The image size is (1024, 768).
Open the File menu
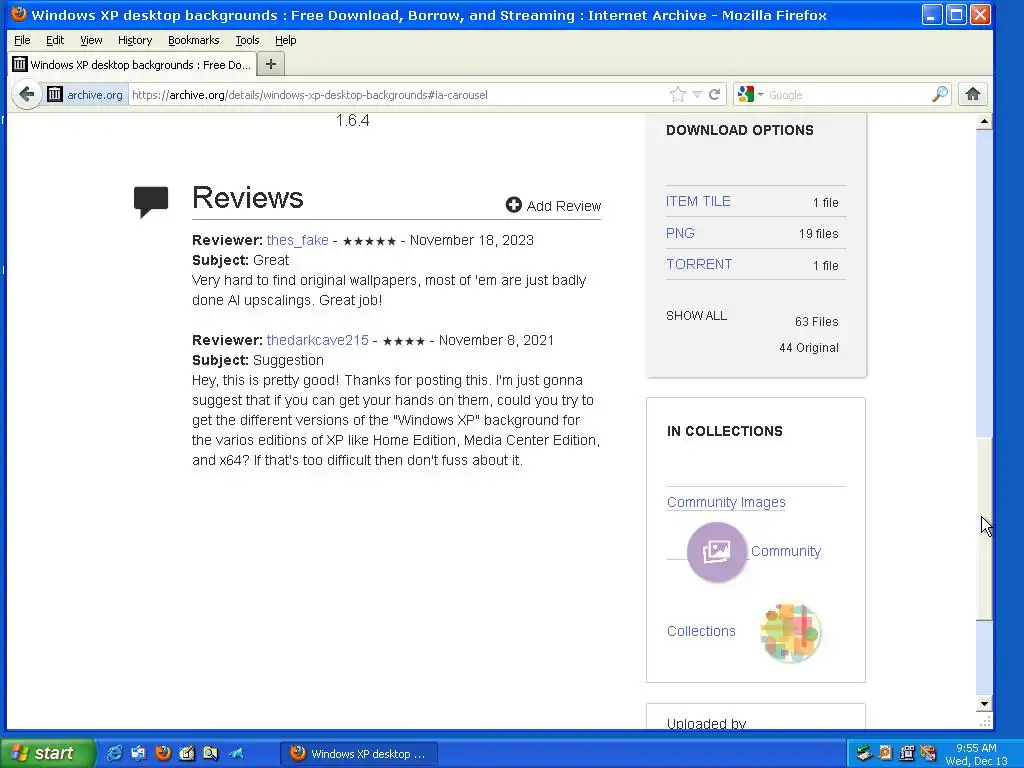(x=22, y=40)
